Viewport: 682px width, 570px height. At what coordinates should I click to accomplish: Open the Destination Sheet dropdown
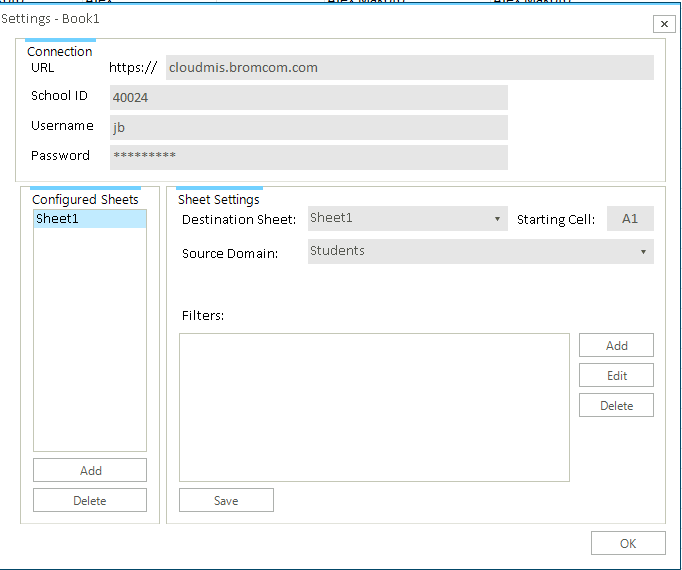coord(408,218)
